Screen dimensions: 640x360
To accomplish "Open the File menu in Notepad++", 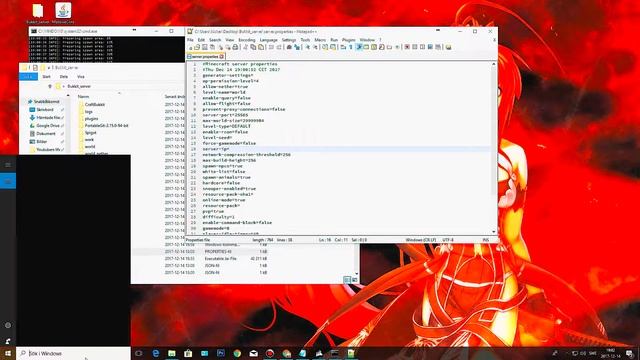I will [x=190, y=40].
